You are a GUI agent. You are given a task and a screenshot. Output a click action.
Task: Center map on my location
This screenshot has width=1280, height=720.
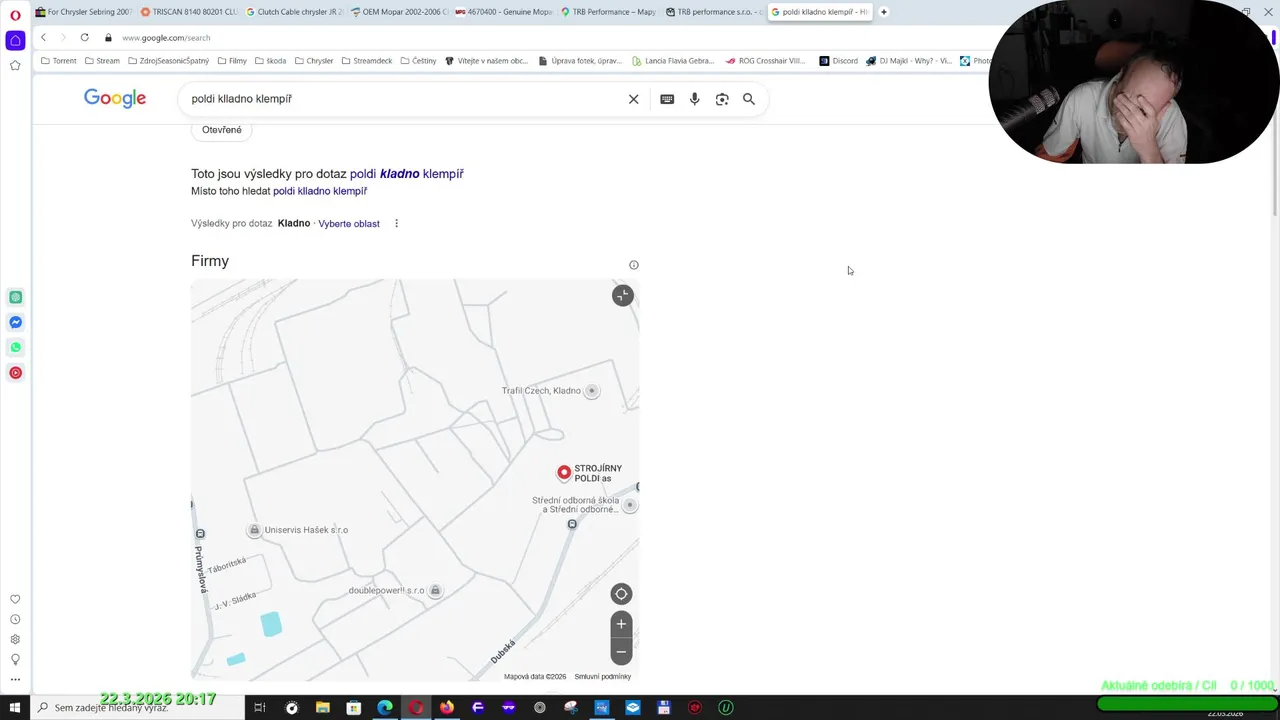click(x=621, y=594)
